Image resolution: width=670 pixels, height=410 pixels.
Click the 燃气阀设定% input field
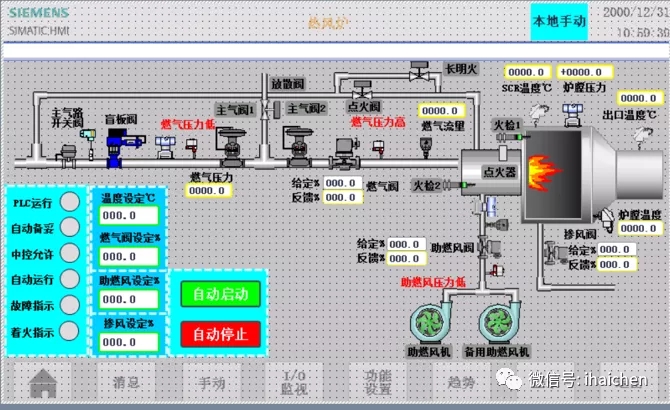coord(129,256)
